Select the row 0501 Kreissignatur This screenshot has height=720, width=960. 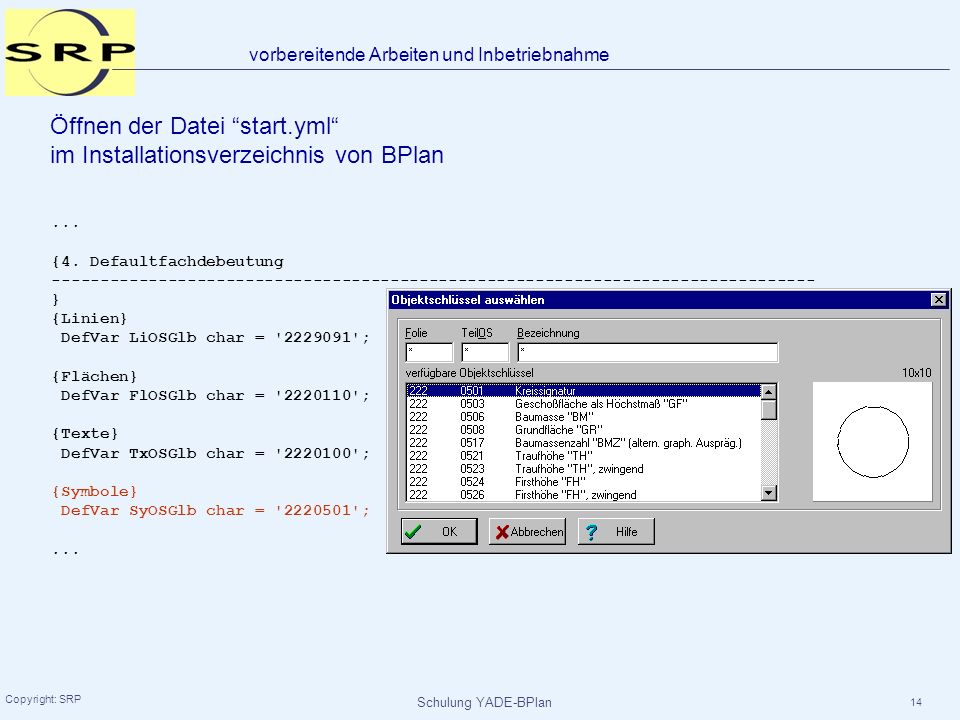pyautogui.click(x=583, y=391)
